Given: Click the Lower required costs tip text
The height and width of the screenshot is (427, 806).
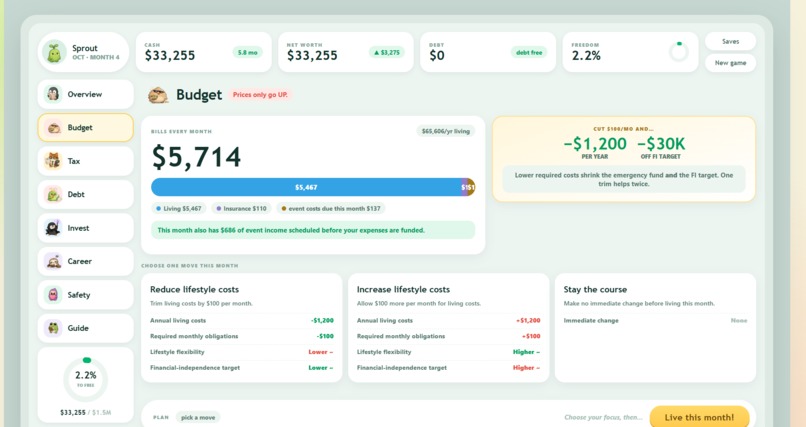Looking at the screenshot, I should click(x=624, y=179).
